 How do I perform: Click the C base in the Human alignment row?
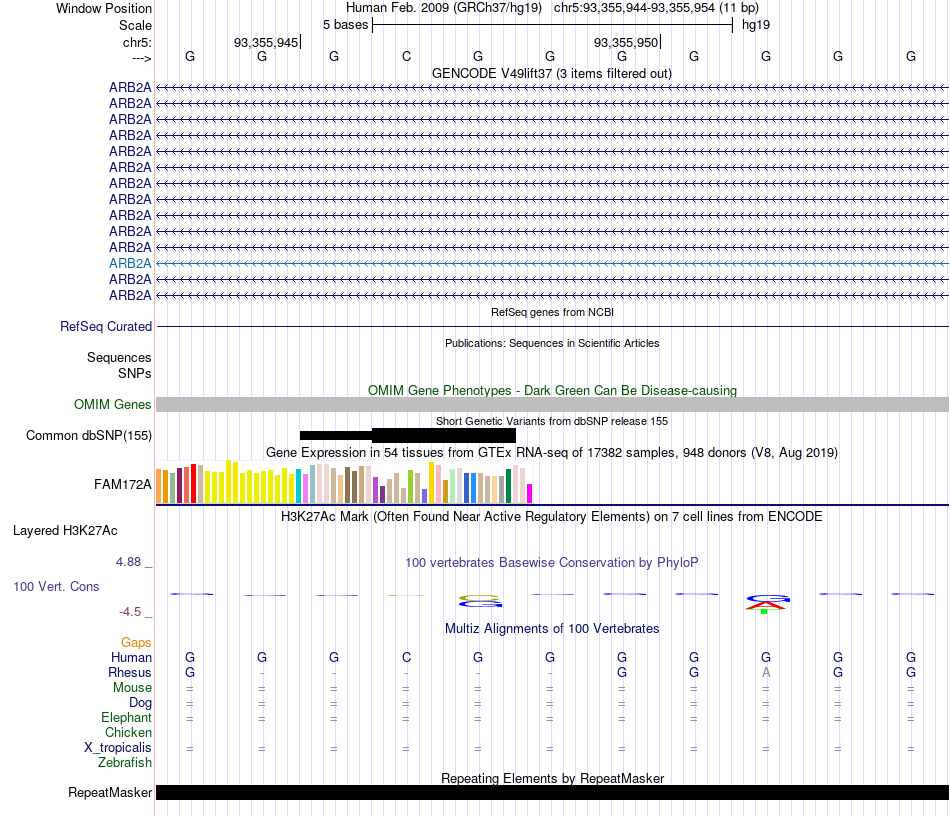click(x=407, y=657)
